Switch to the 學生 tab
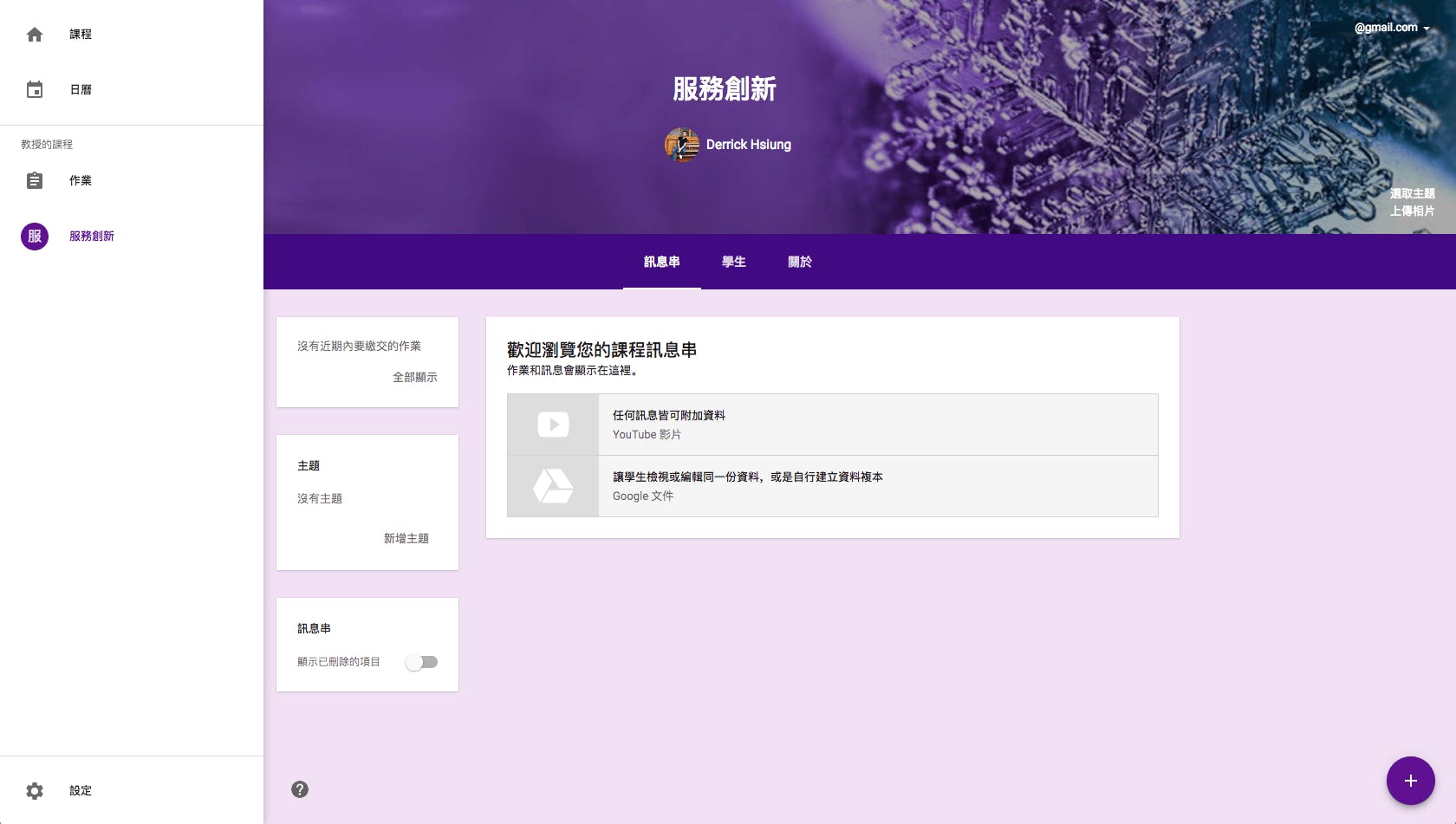The image size is (1456, 824). [733, 262]
